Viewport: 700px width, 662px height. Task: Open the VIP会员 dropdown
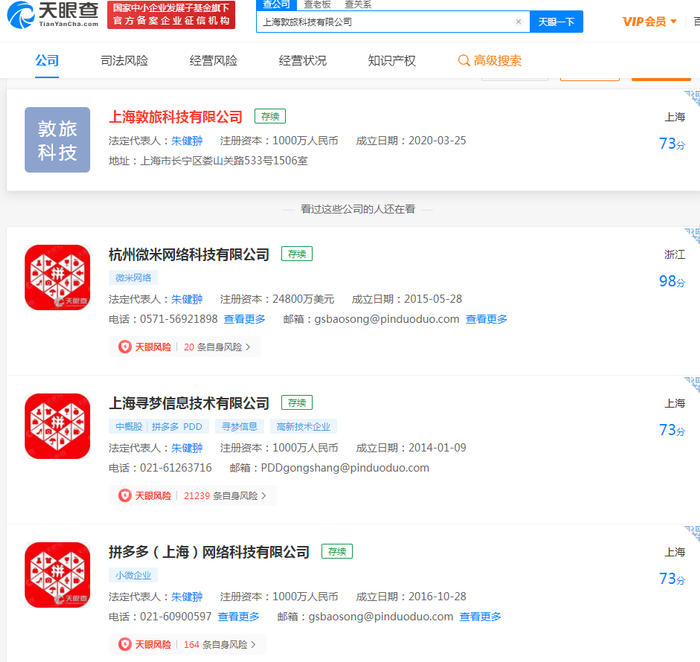click(x=650, y=21)
